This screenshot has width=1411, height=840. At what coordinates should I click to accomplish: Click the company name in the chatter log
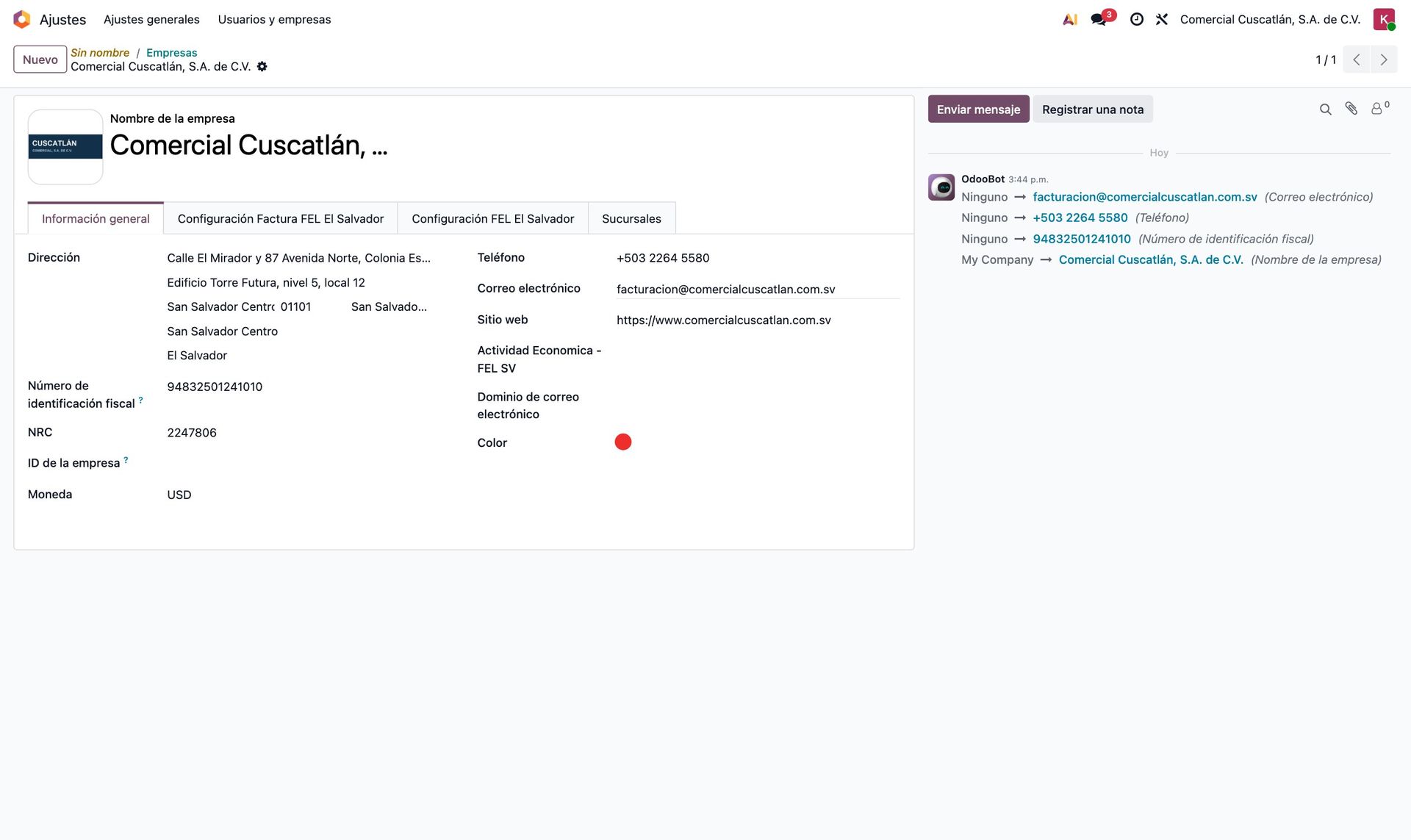click(x=1151, y=259)
